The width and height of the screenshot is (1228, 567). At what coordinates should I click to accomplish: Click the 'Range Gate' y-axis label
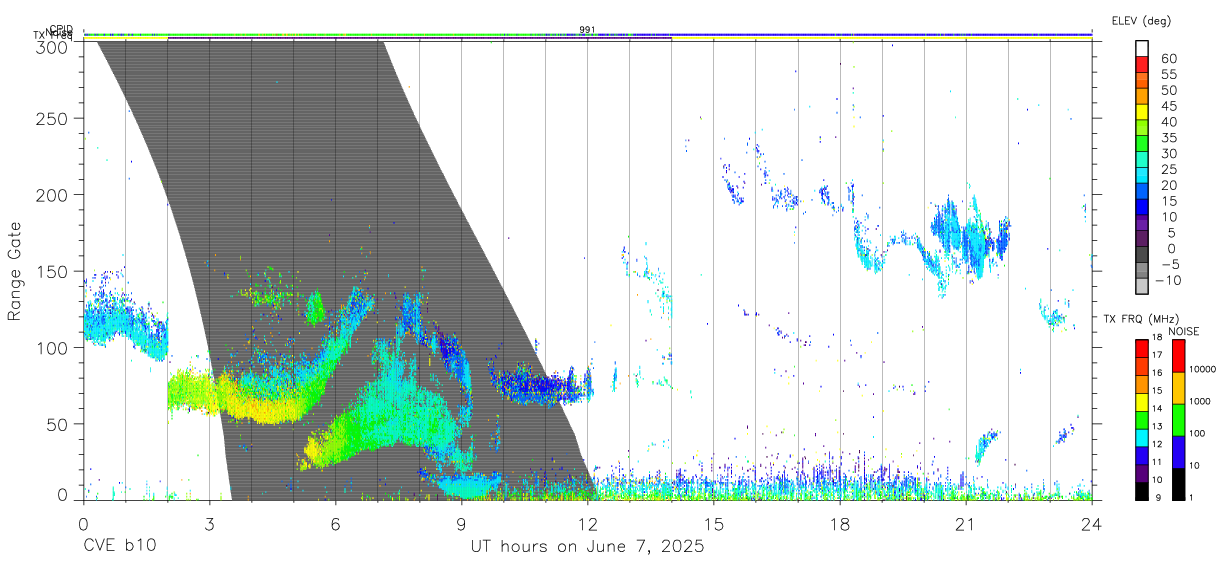click(15, 271)
